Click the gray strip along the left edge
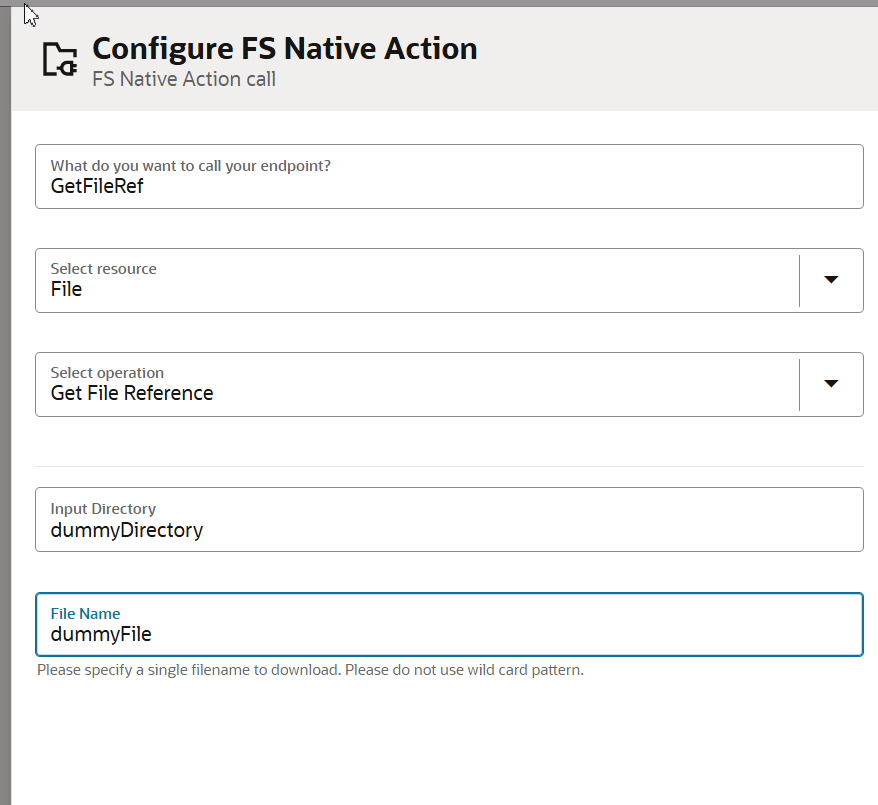 pyautogui.click(x=5, y=406)
